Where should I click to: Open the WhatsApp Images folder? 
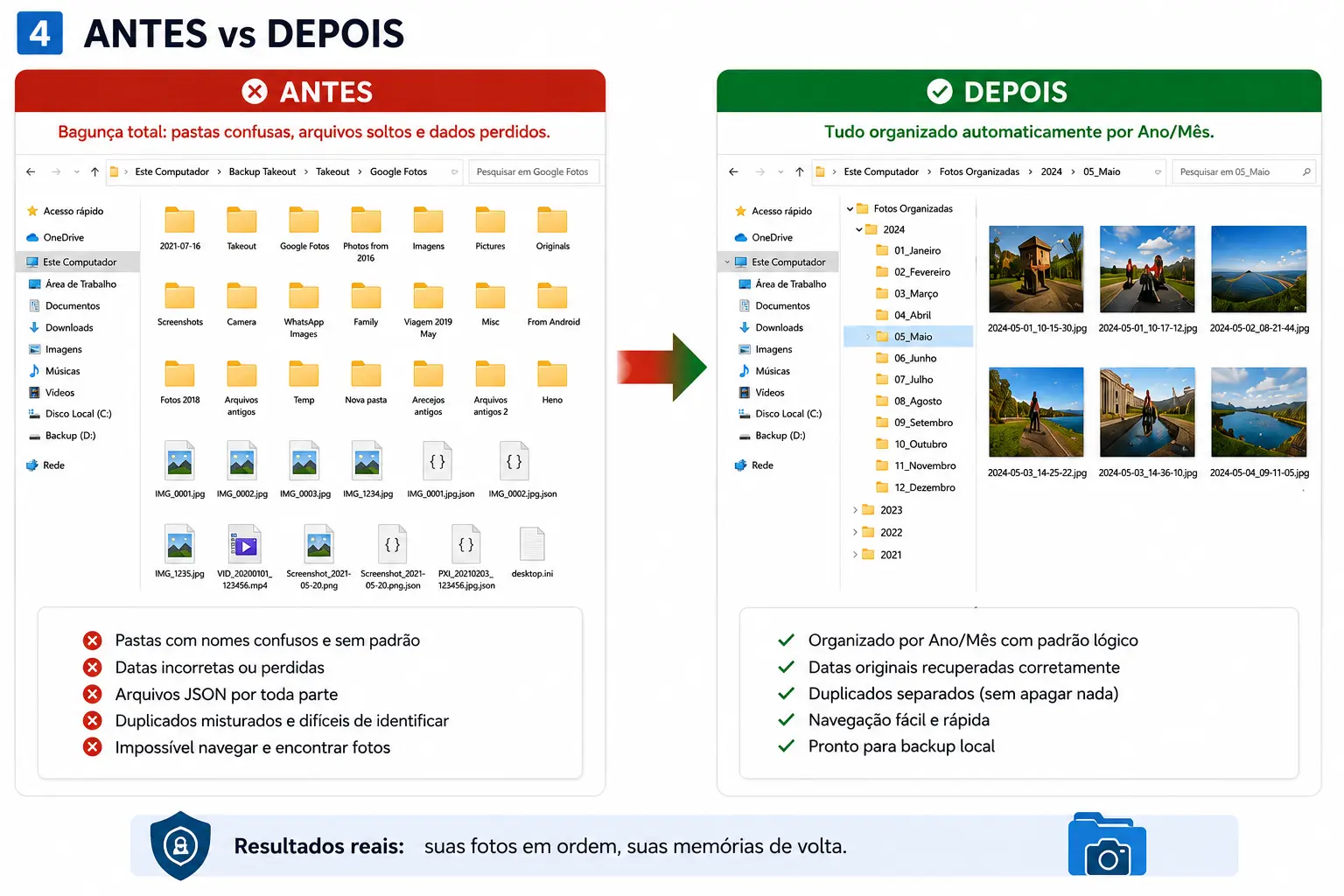[304, 310]
